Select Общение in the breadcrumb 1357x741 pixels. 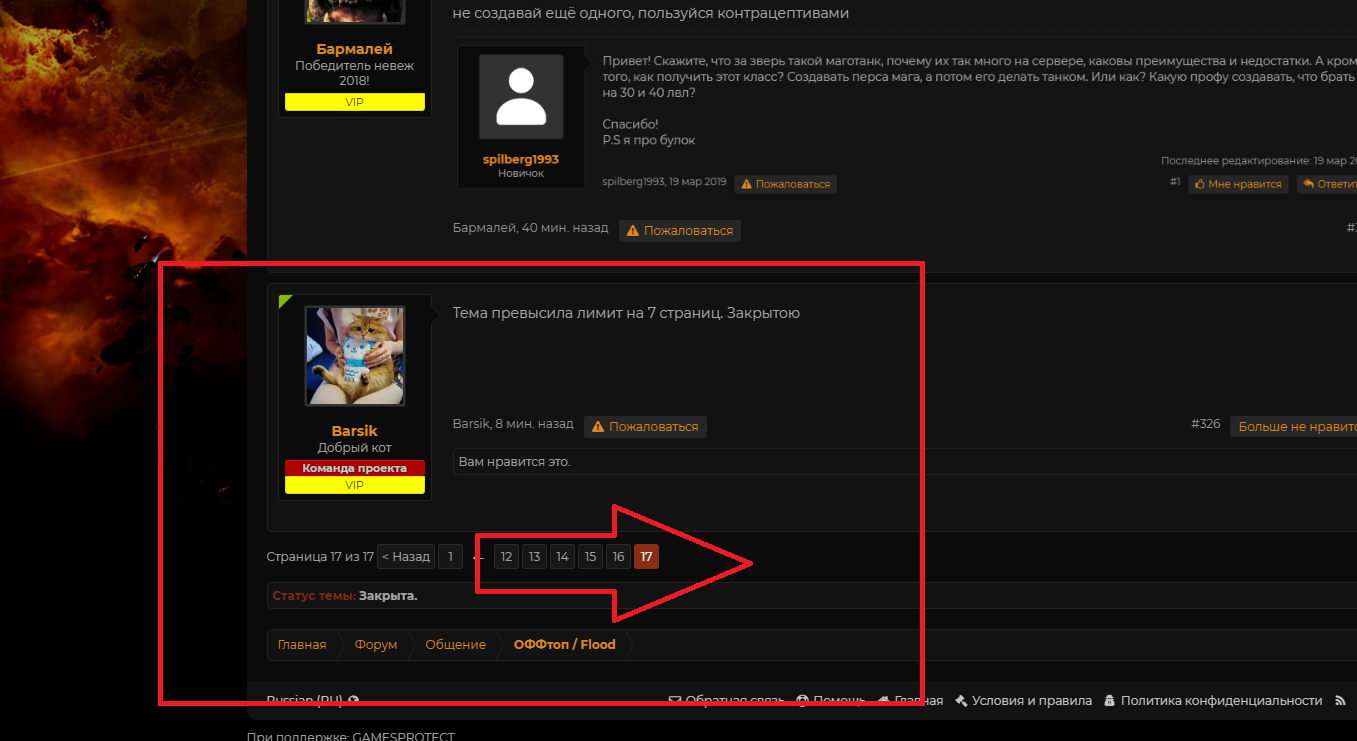455,645
